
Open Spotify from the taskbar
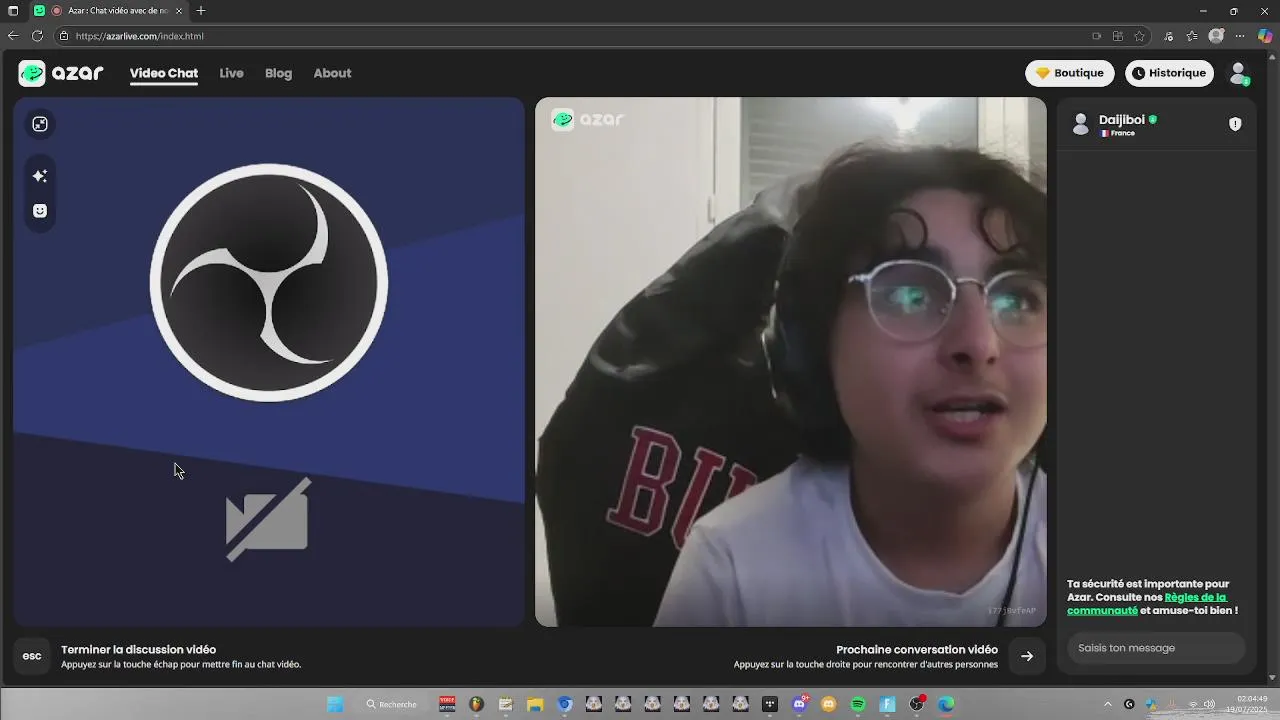[858, 704]
